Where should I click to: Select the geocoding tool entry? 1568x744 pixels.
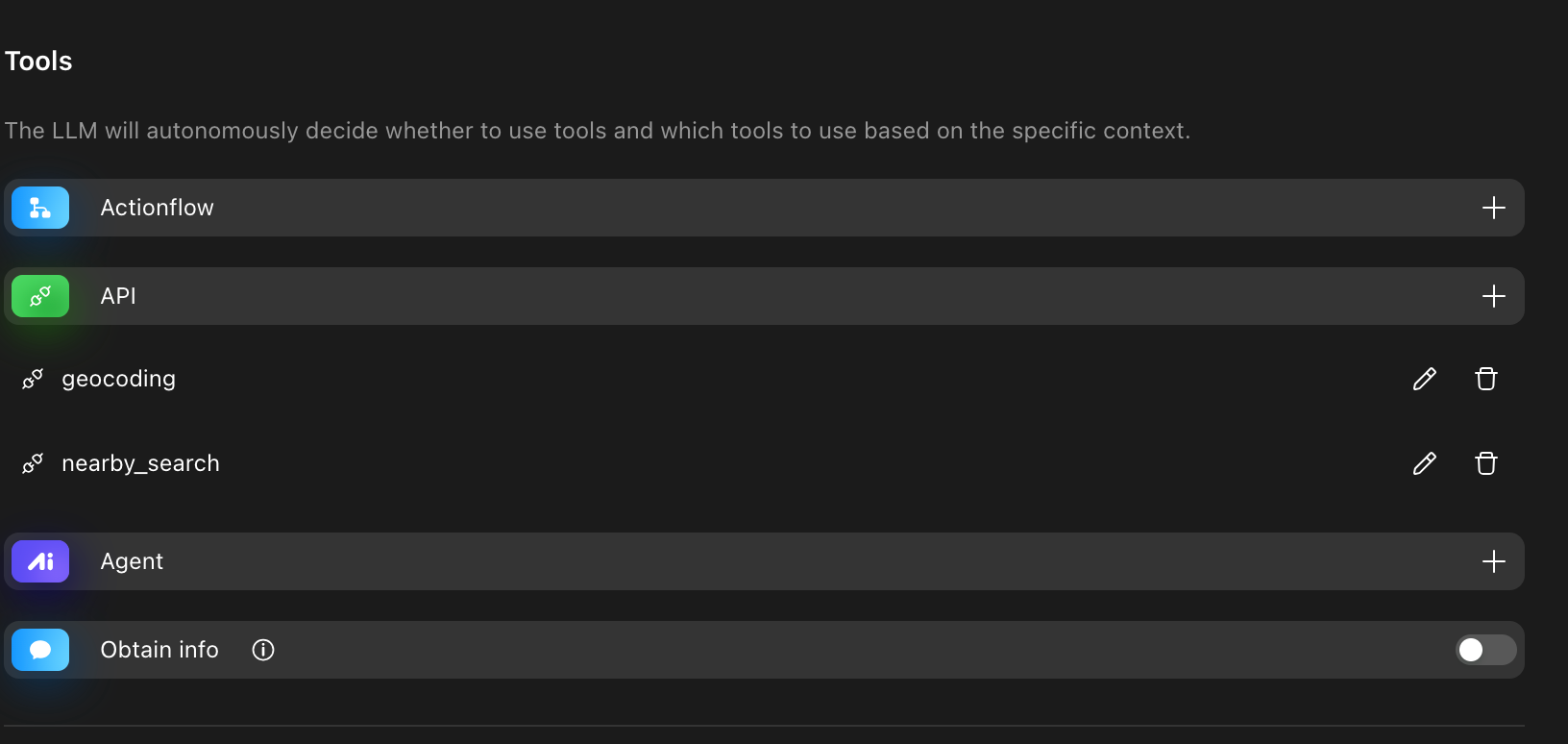(x=118, y=379)
